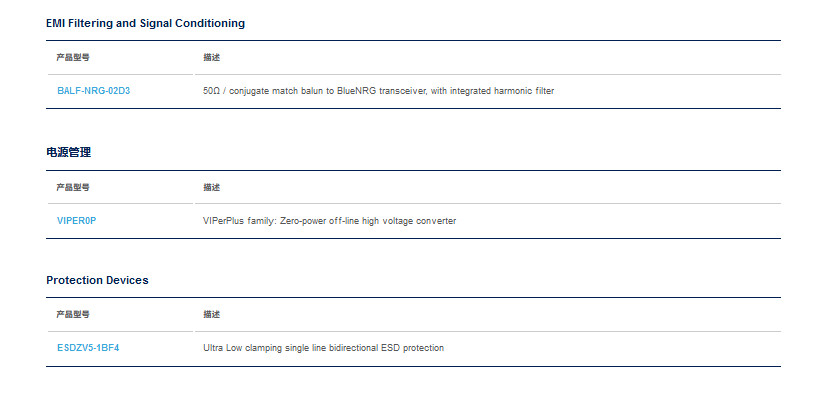Select 产品型号 column header in EMI Filtering table
The image size is (821, 397).
(73, 58)
